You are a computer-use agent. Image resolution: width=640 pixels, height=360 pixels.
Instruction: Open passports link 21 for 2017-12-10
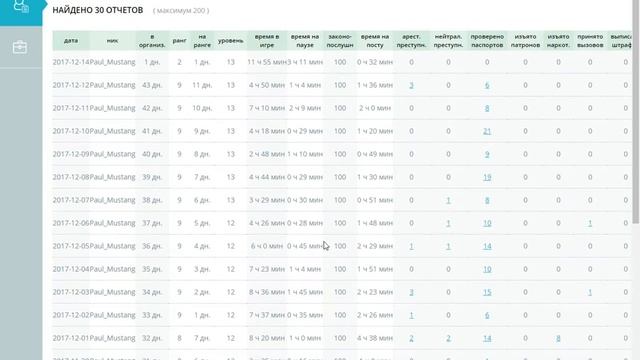pos(487,131)
